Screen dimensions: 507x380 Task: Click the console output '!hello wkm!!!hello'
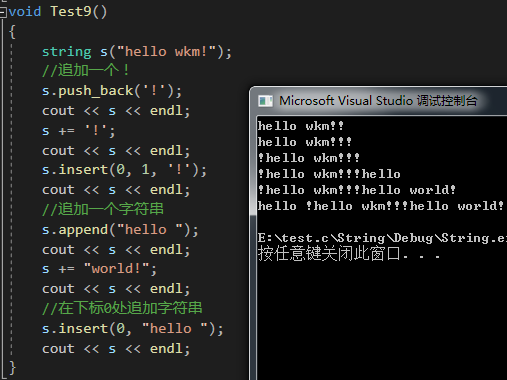coord(329,174)
